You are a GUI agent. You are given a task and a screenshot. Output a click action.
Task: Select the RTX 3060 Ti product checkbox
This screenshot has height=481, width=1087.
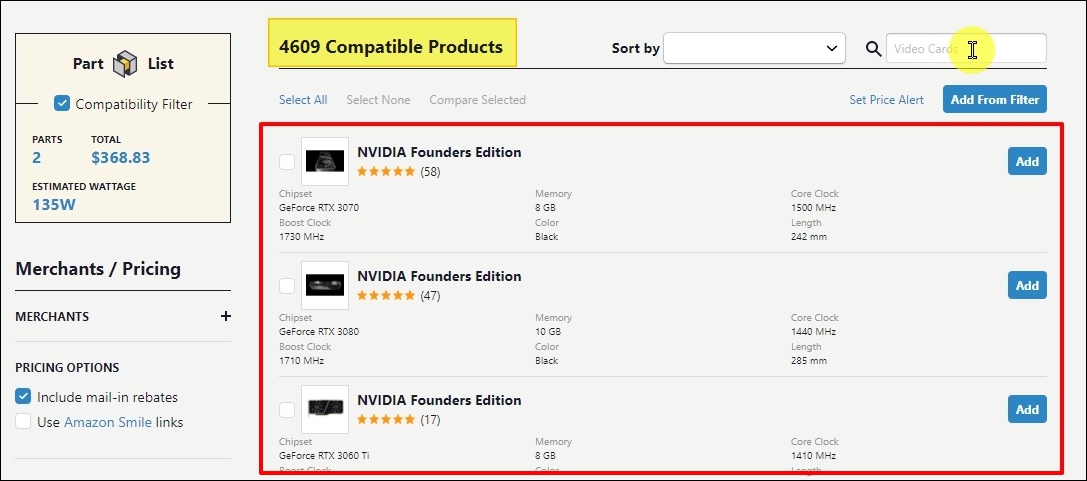[x=287, y=410]
